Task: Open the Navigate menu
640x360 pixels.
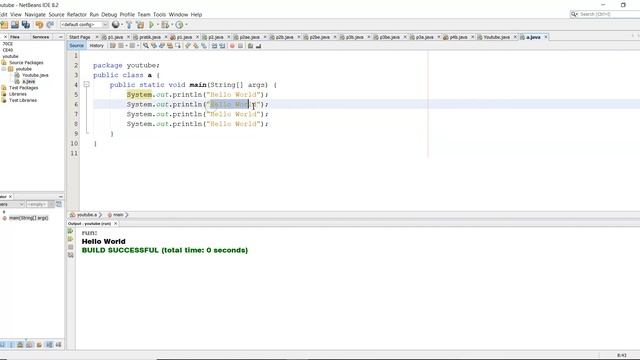Action: coord(35,14)
